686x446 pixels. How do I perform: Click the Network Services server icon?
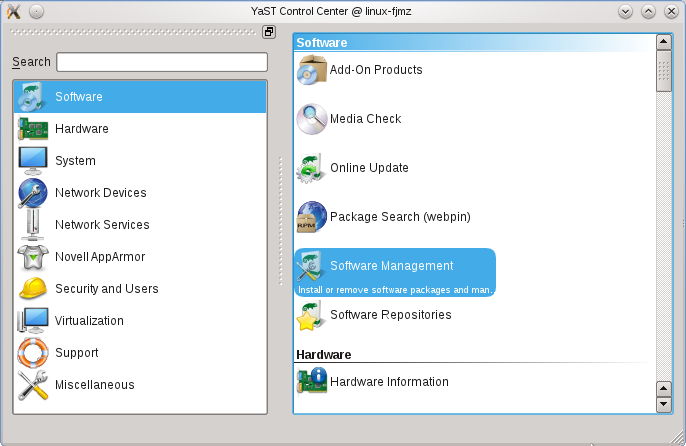(x=33, y=225)
